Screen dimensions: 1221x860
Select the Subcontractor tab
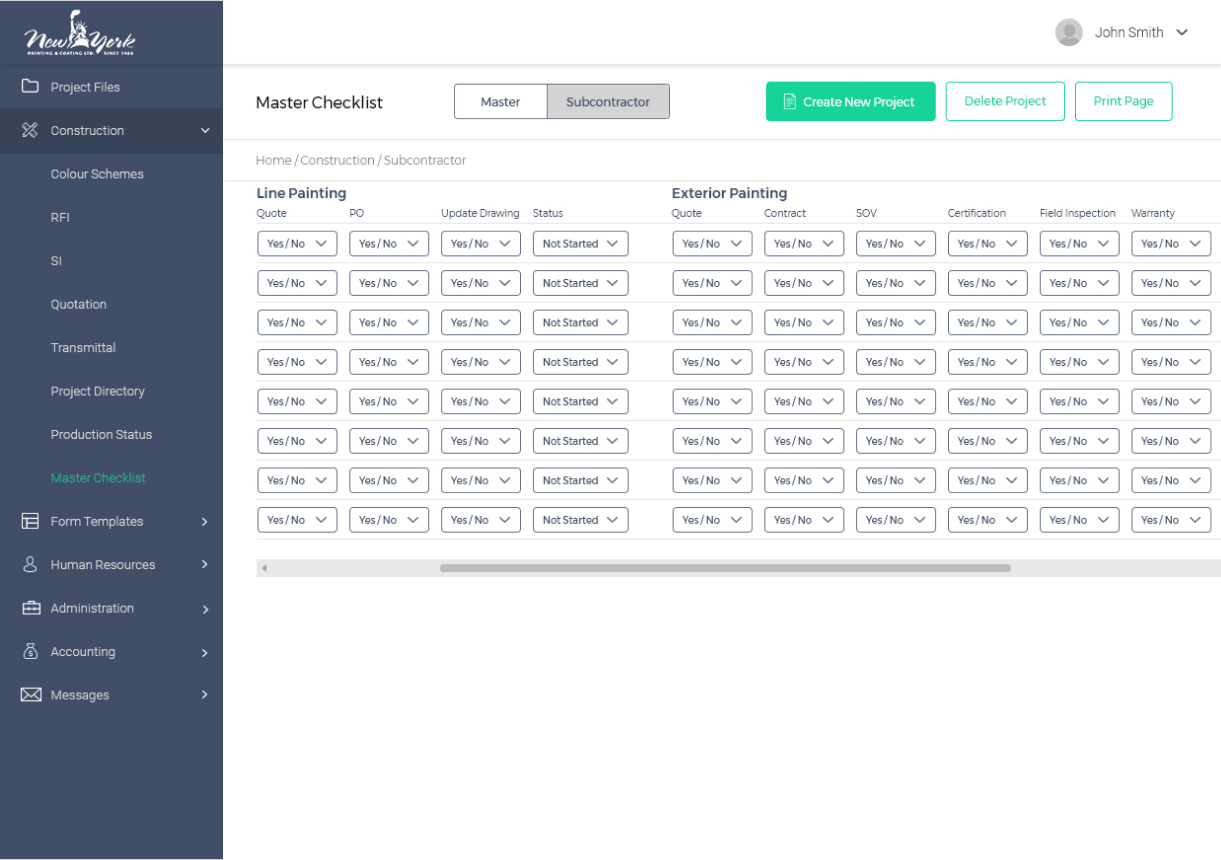[608, 101]
